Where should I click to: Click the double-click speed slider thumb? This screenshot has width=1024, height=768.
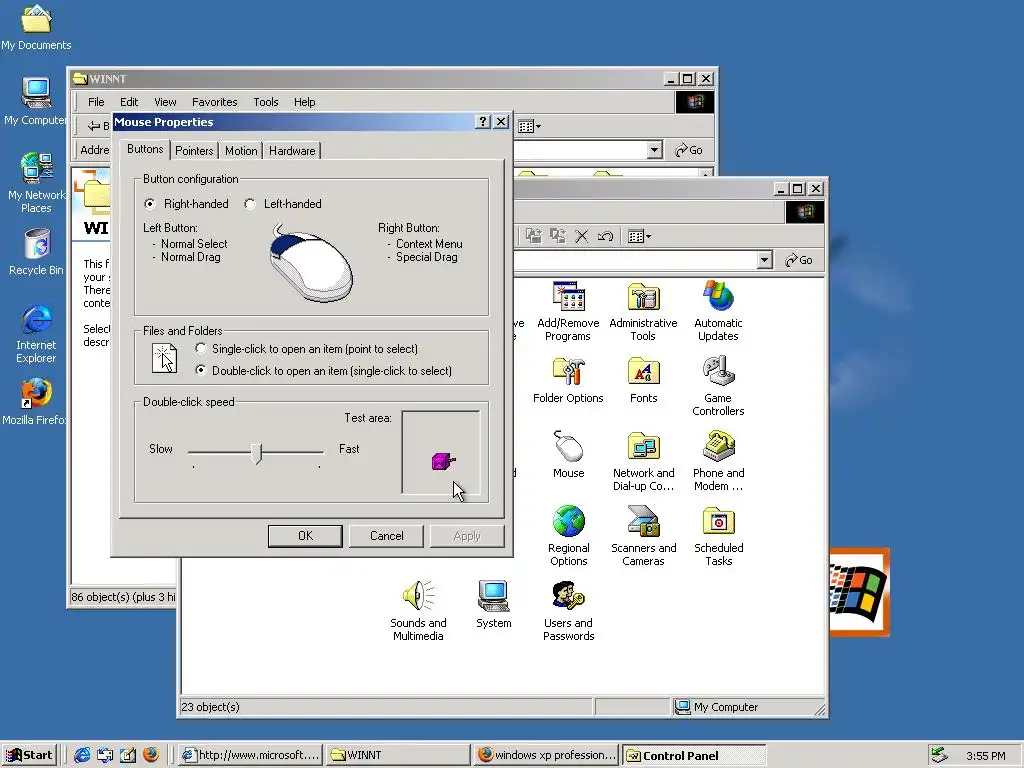point(257,453)
